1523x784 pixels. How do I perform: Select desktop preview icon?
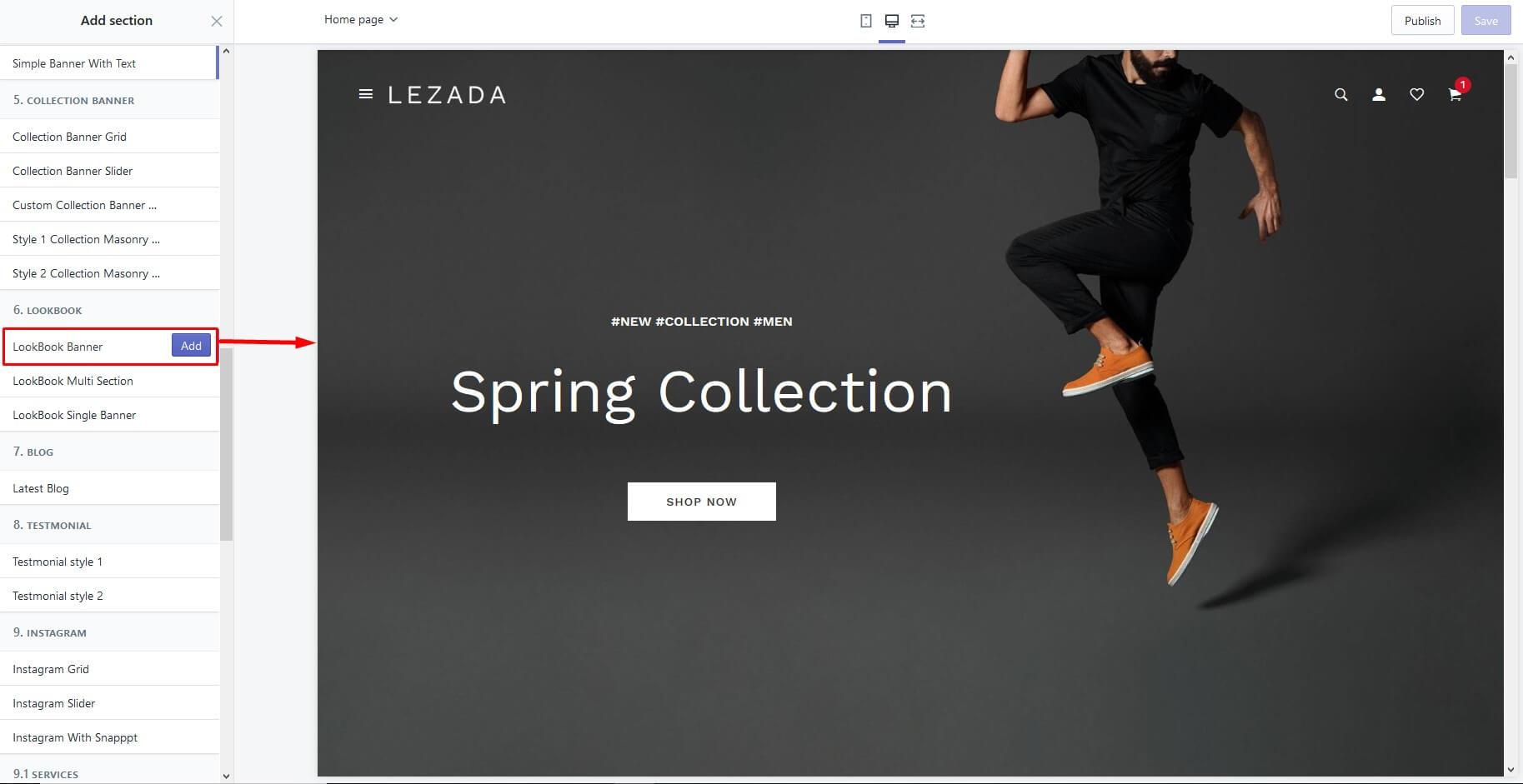point(892,21)
